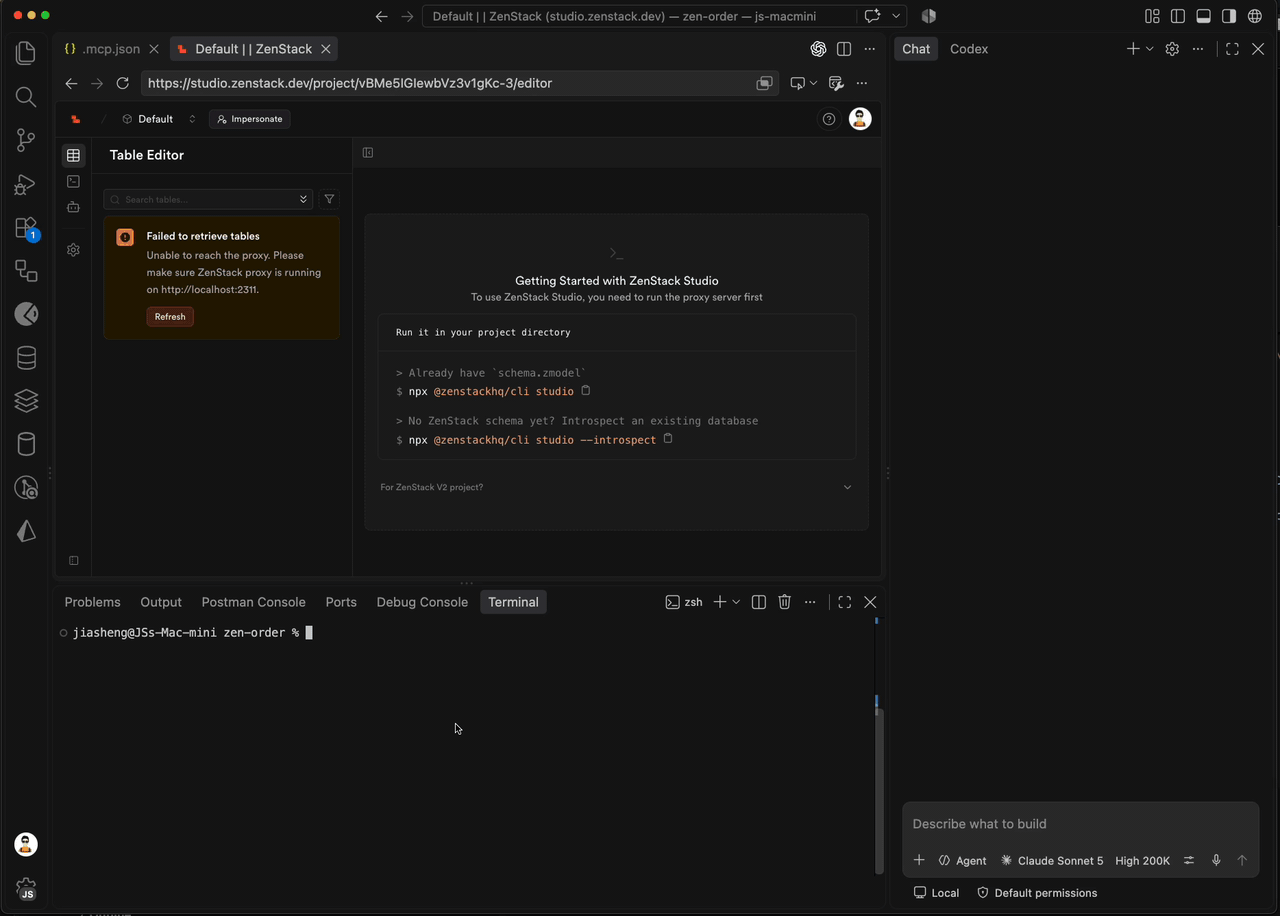Image resolution: width=1280 pixels, height=916 pixels.
Task: Go back in the embedded browser
Action: pyautogui.click(x=71, y=83)
